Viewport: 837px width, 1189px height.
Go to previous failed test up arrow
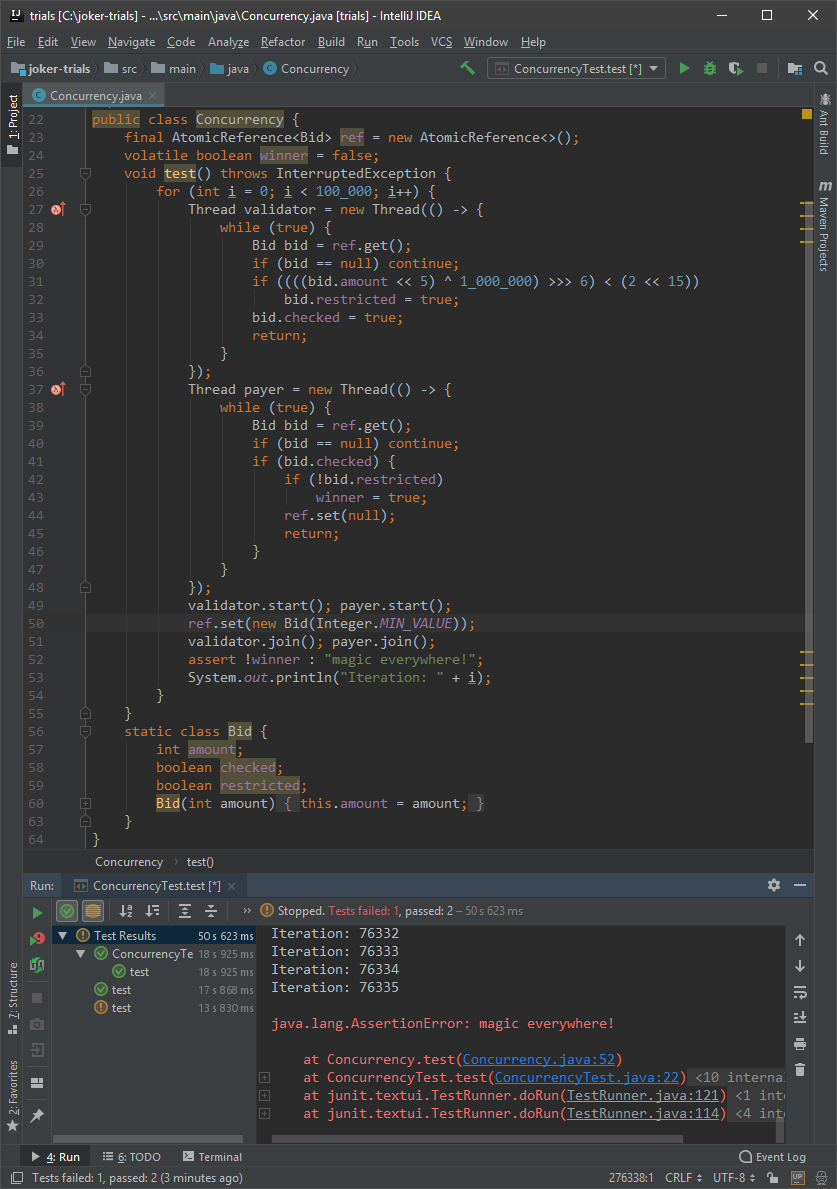800,940
